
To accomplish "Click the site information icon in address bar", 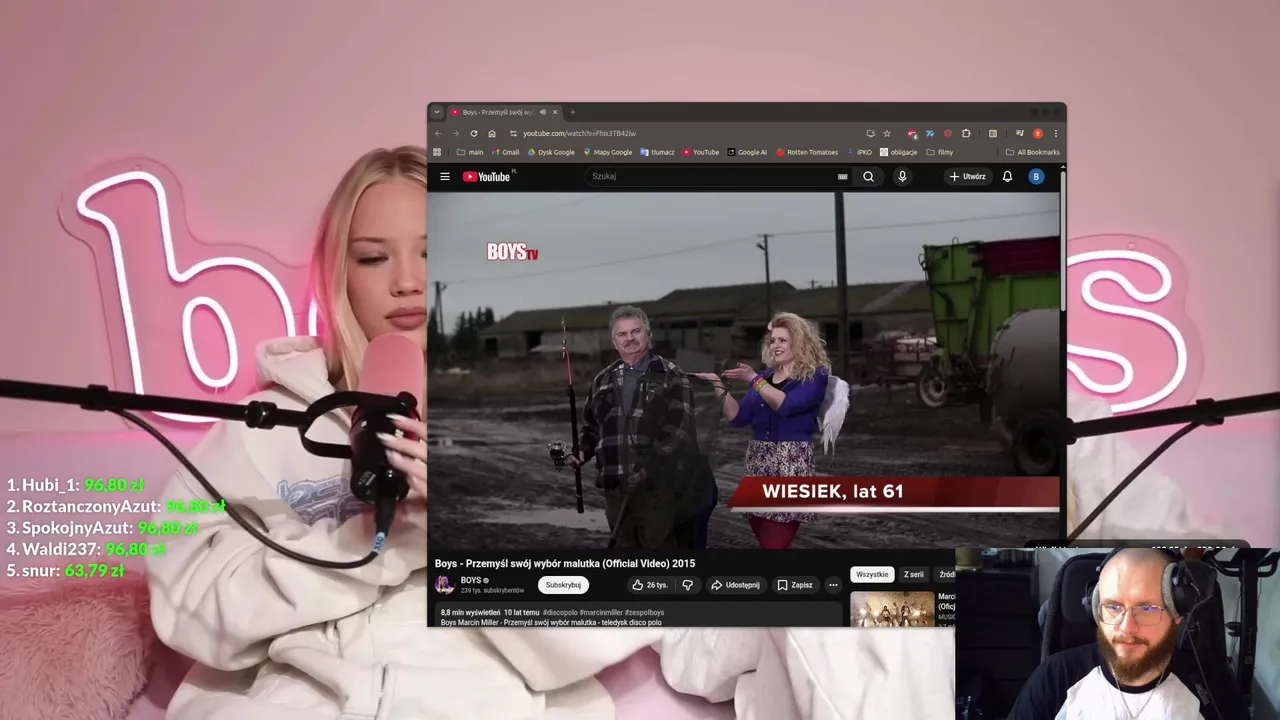I will [513, 133].
